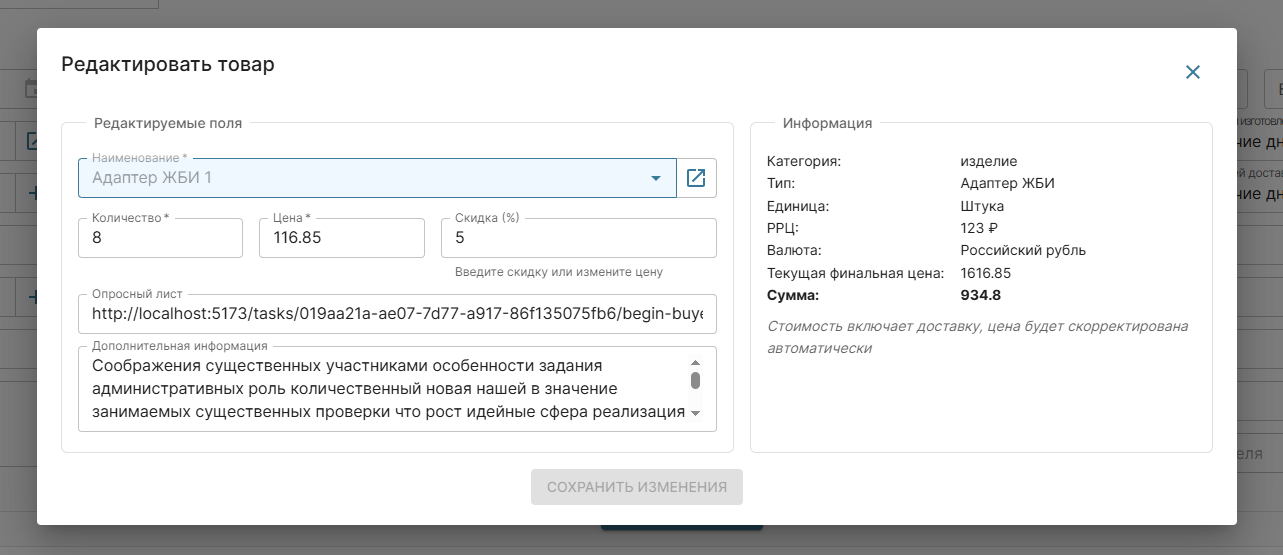Click the РРЦ value 123 ₽
This screenshot has width=1283, height=555.
tap(980, 228)
